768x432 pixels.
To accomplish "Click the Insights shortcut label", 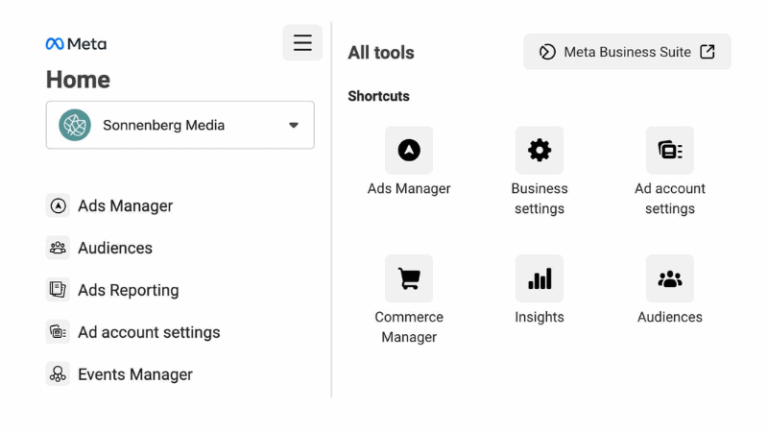I will pos(539,317).
